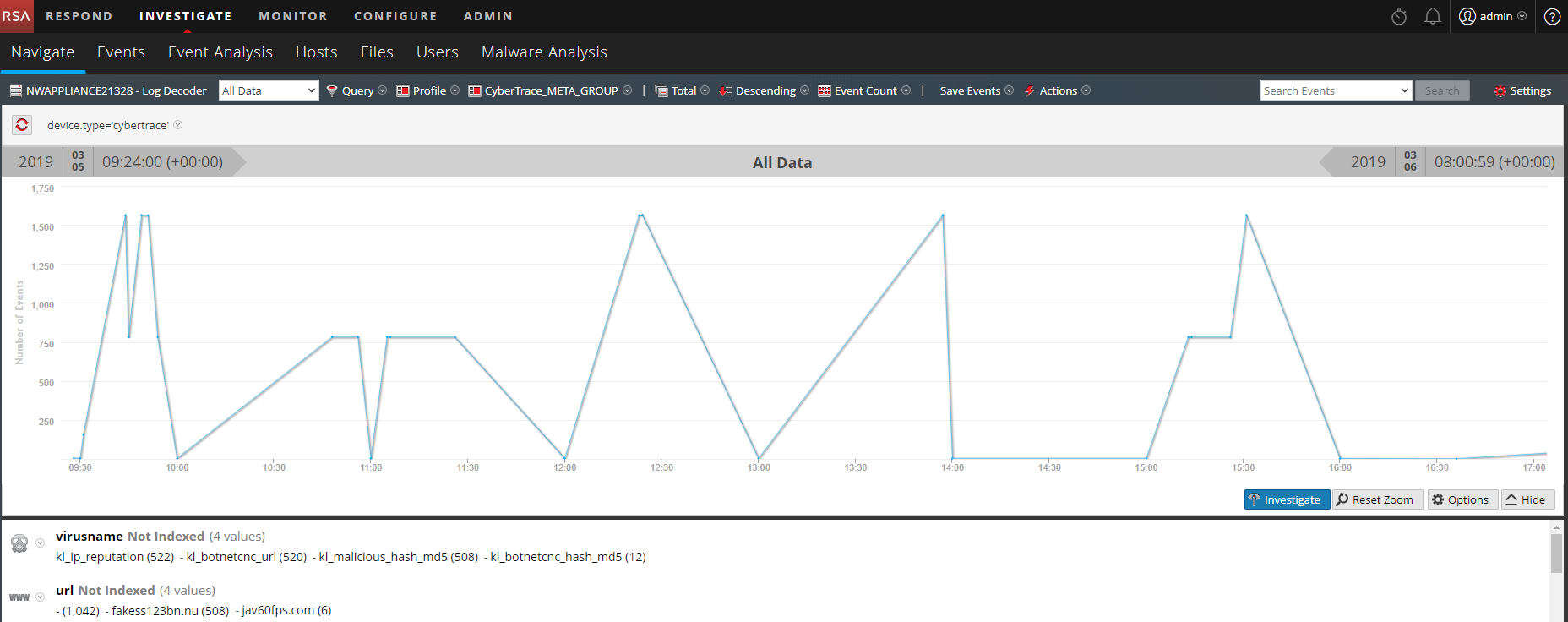Open the notifications bell icon

(1432, 16)
